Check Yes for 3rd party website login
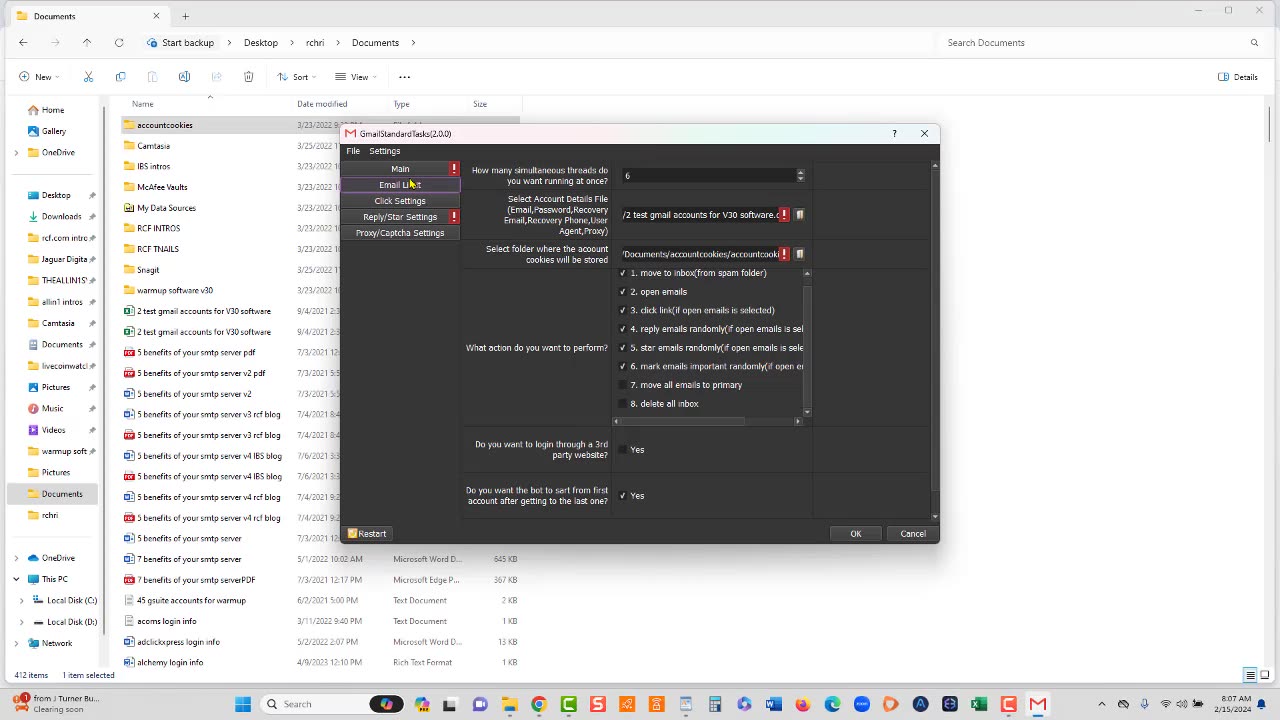Screen dimensions: 1280x720 623,450
